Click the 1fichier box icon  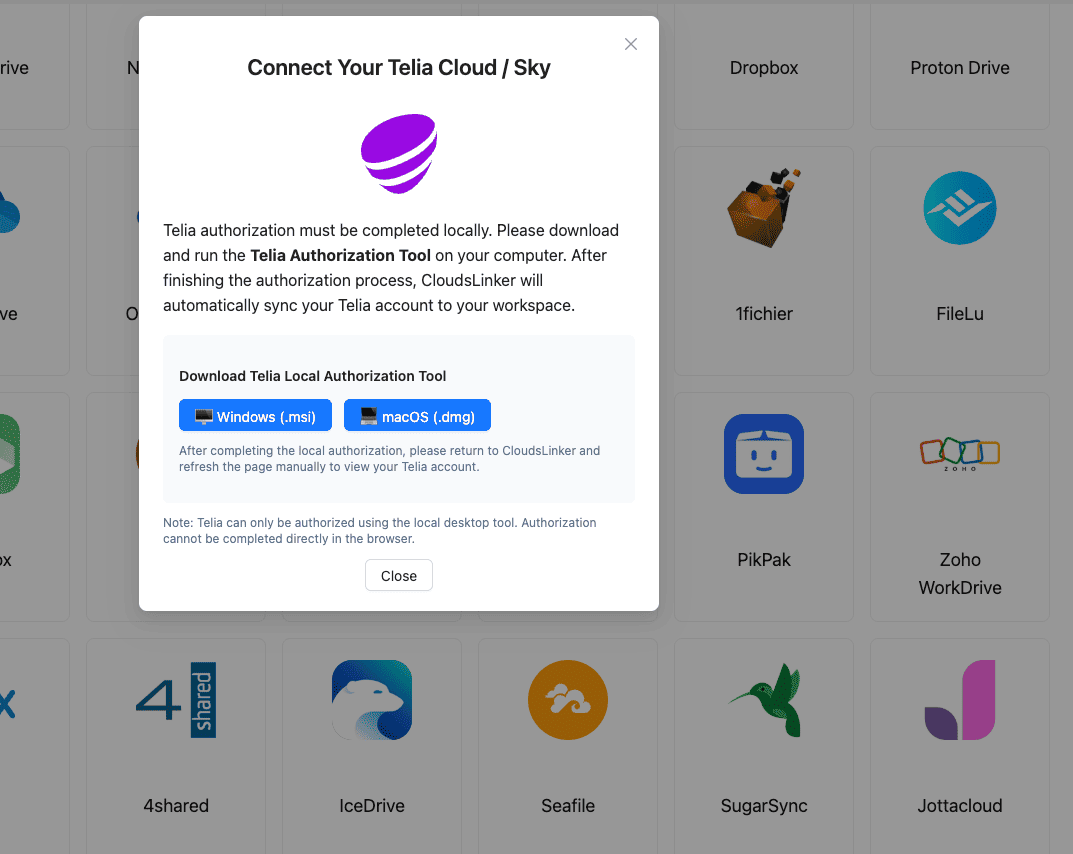[763, 207]
